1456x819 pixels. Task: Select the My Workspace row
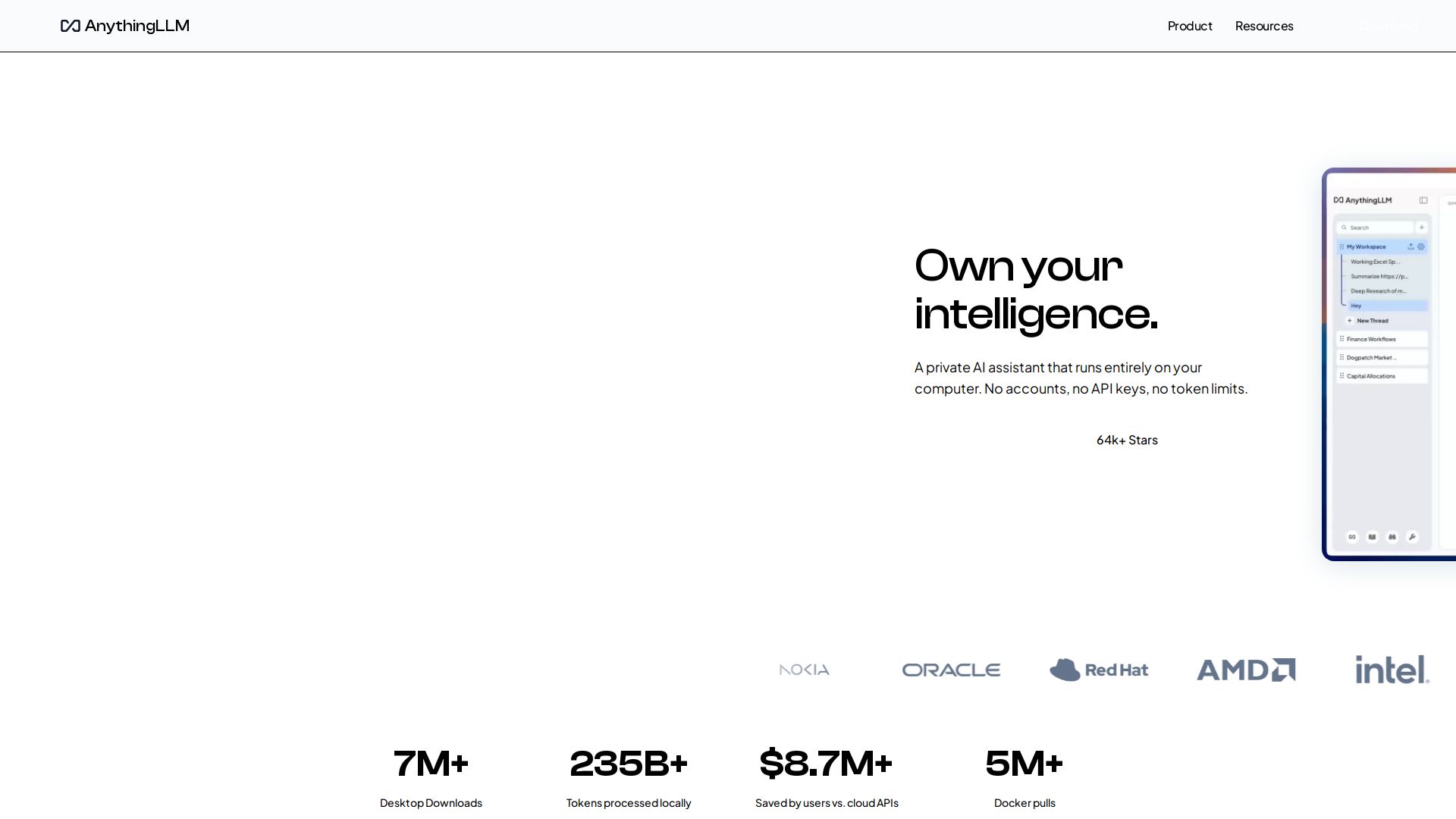[x=1382, y=246]
